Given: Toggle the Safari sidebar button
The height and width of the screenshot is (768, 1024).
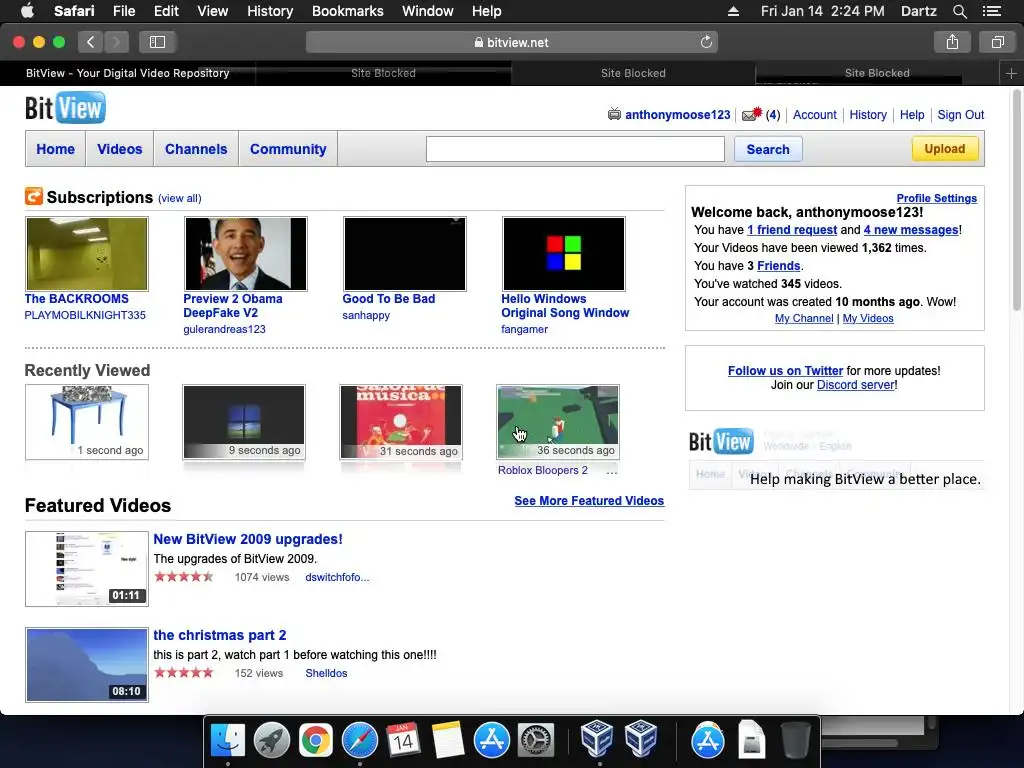Looking at the screenshot, I should 157,42.
